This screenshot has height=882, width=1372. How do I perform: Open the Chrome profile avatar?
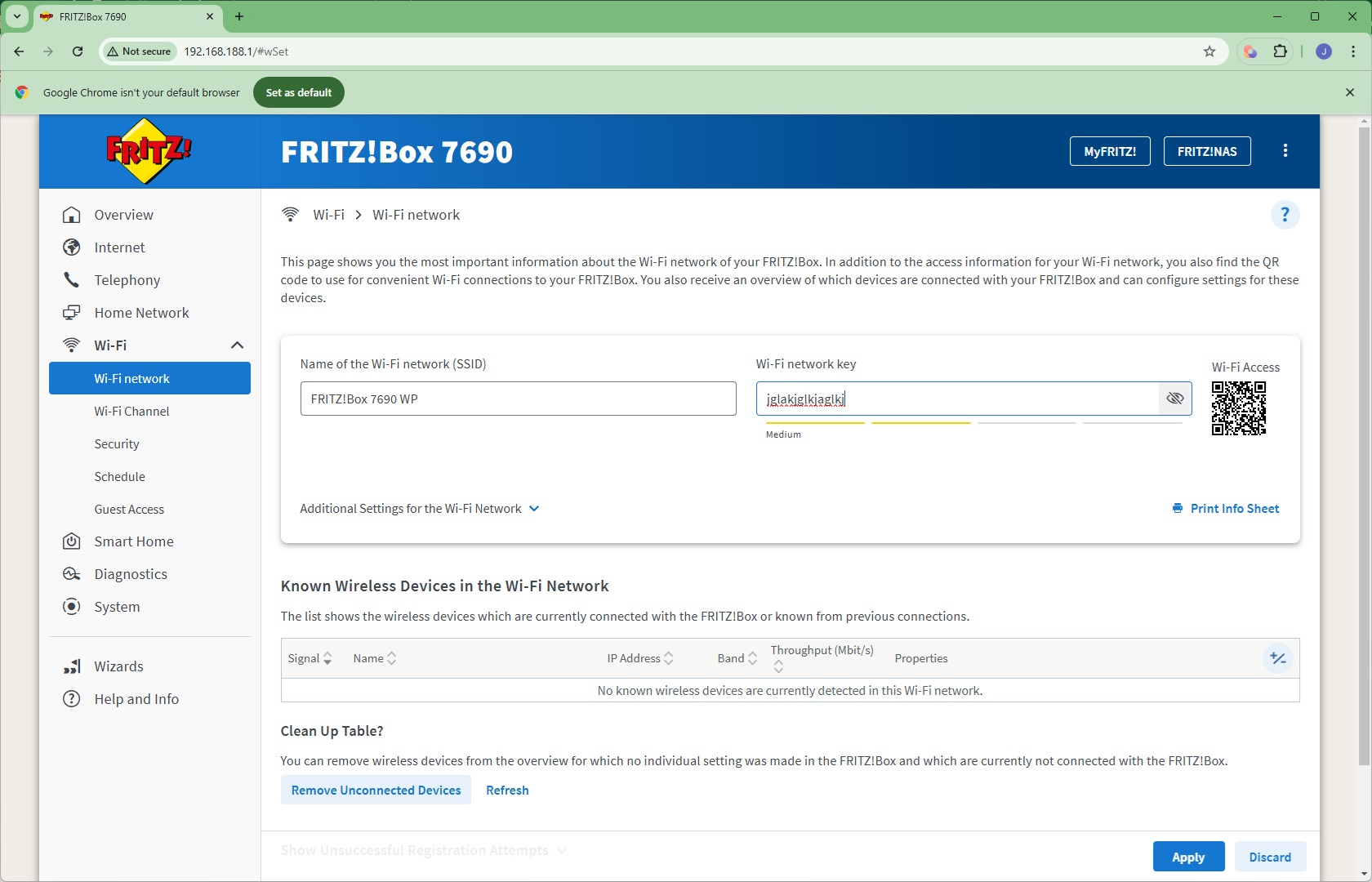(x=1324, y=51)
